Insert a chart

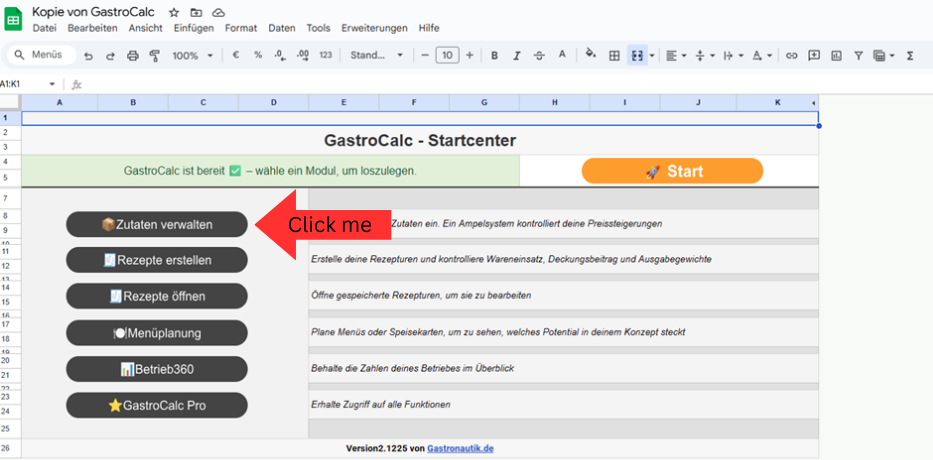click(x=836, y=55)
